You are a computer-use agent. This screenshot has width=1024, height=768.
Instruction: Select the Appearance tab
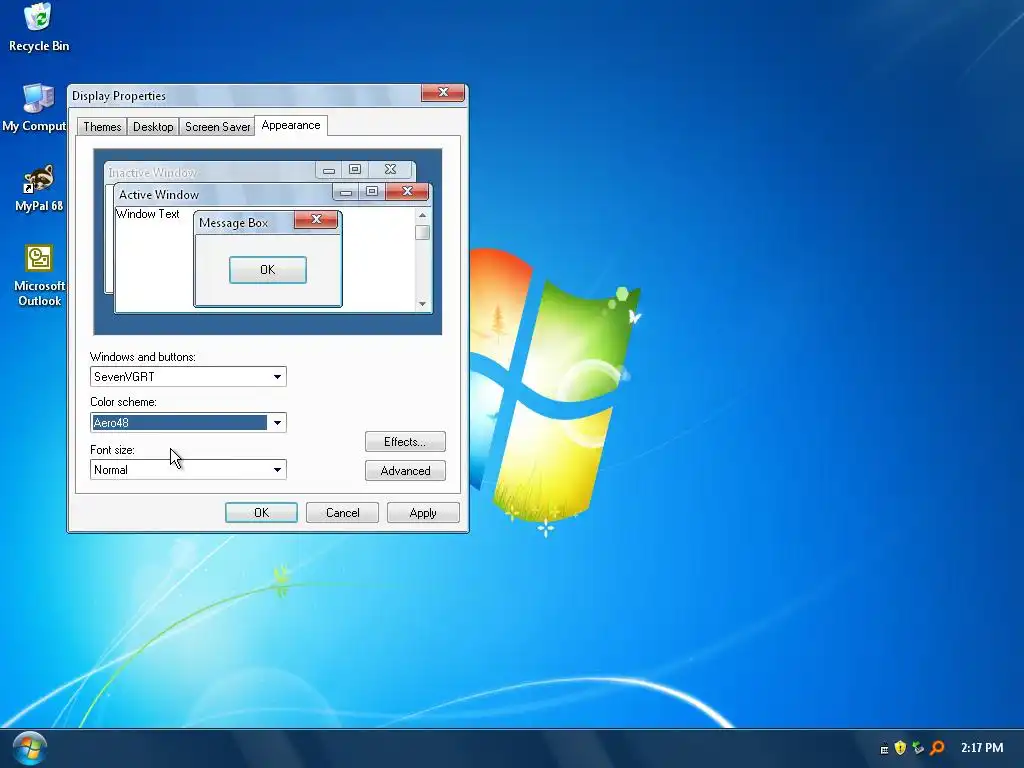(x=291, y=125)
